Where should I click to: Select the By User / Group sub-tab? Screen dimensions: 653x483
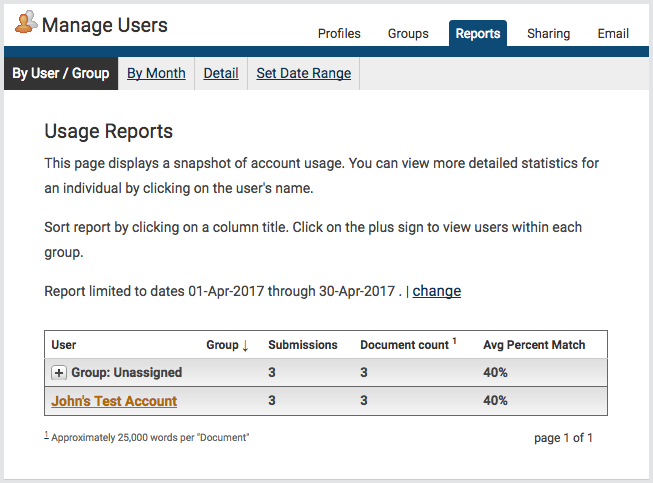tap(61, 73)
